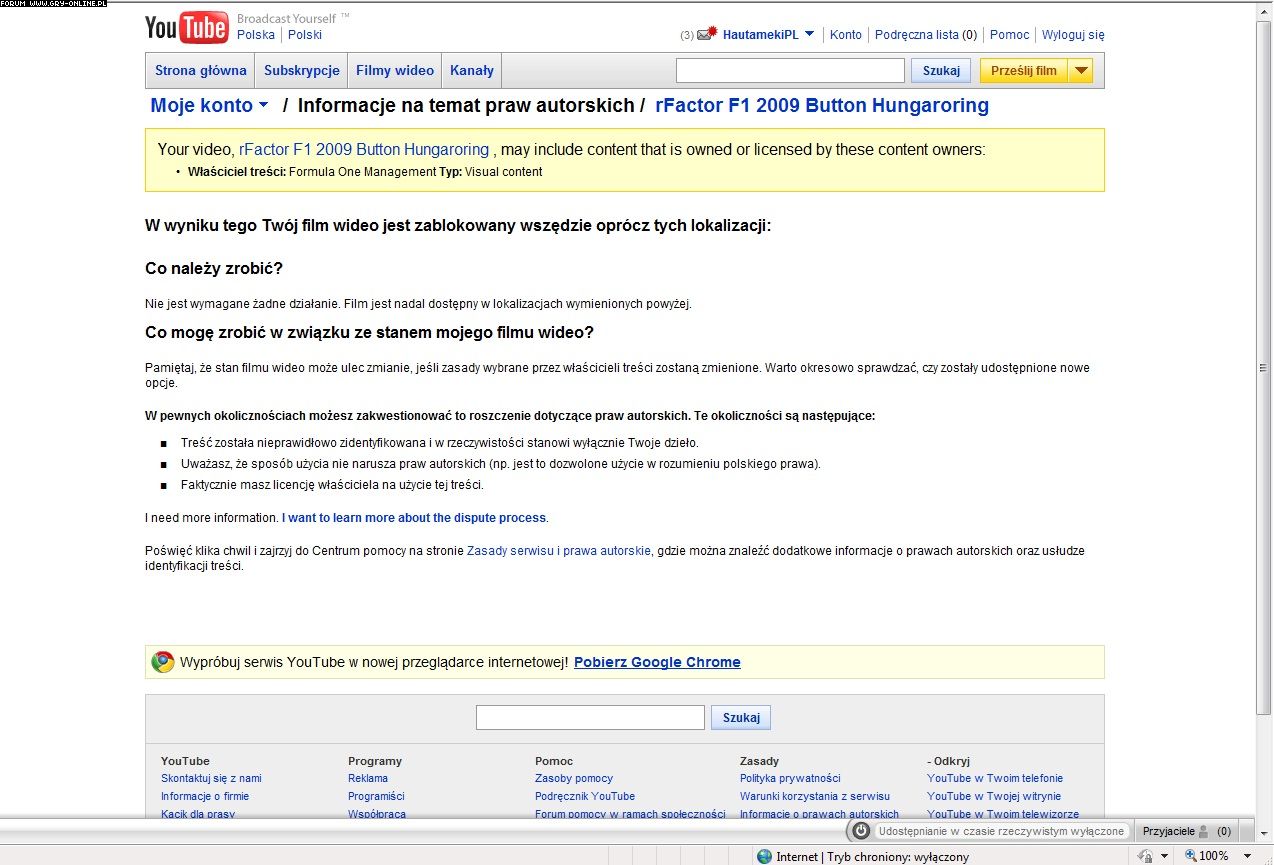1274x865 pixels.
Task: Click the Co należy zrobić? heading
Action: [214, 269]
